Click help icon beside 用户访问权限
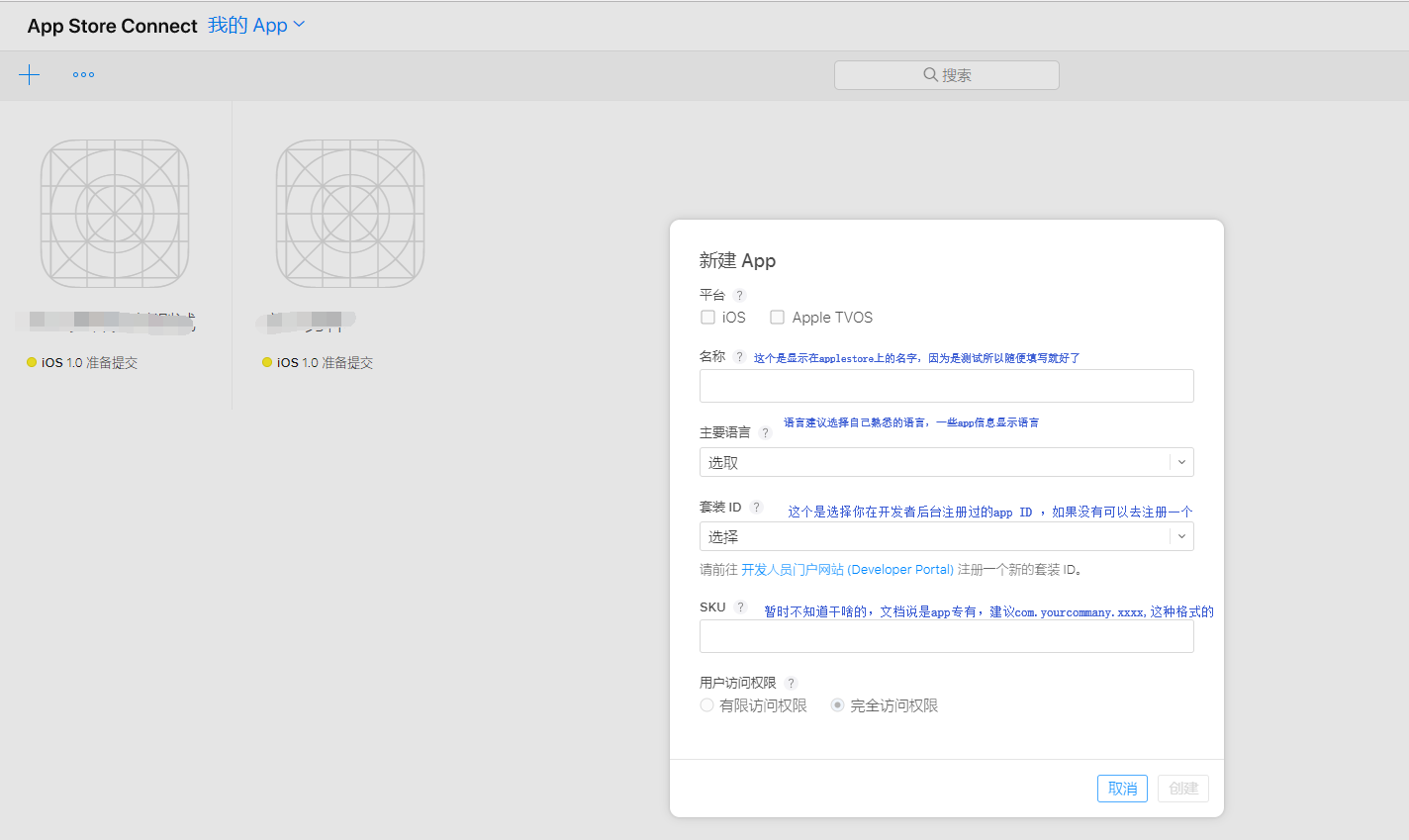Viewport: 1409px width, 840px height. (x=791, y=683)
